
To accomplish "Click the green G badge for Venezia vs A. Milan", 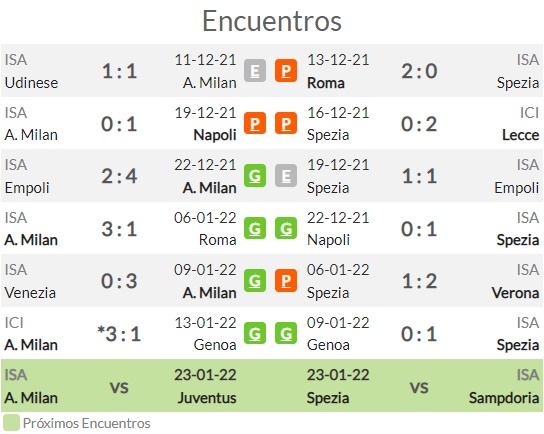I will [x=255, y=281].
